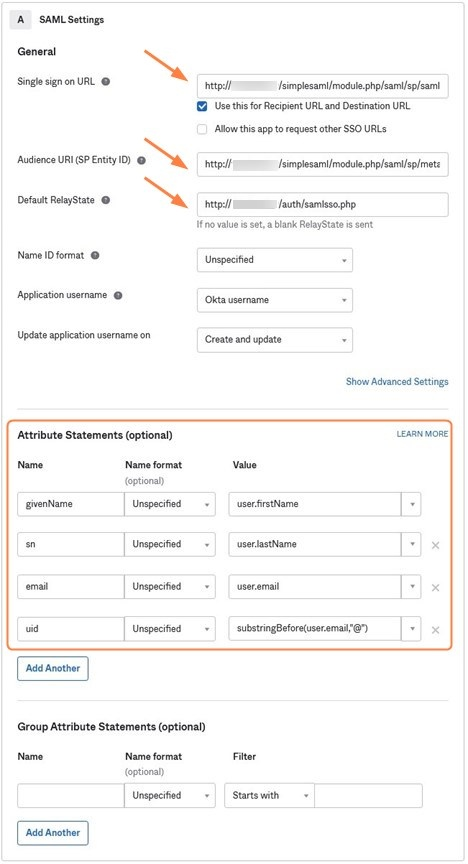Delete the email attribute statement row

[435, 588]
